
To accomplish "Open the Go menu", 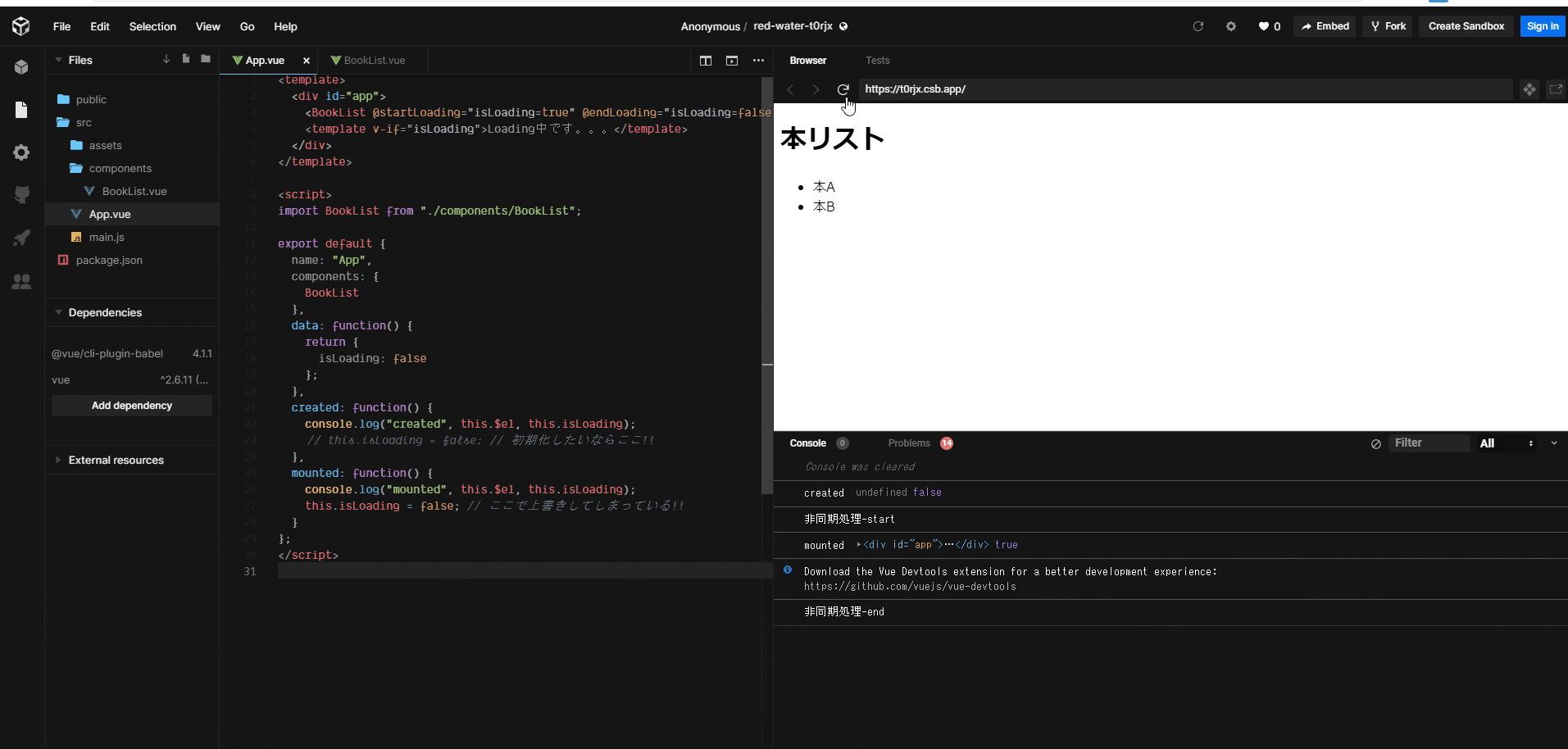I will tap(247, 26).
